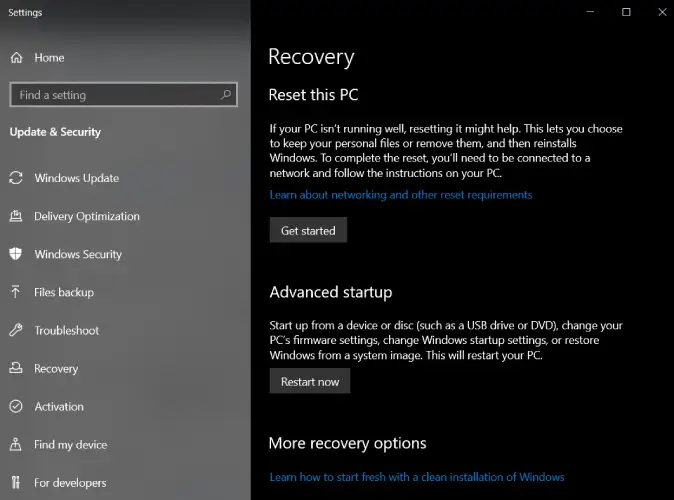Maximize the Settings window

626,12
